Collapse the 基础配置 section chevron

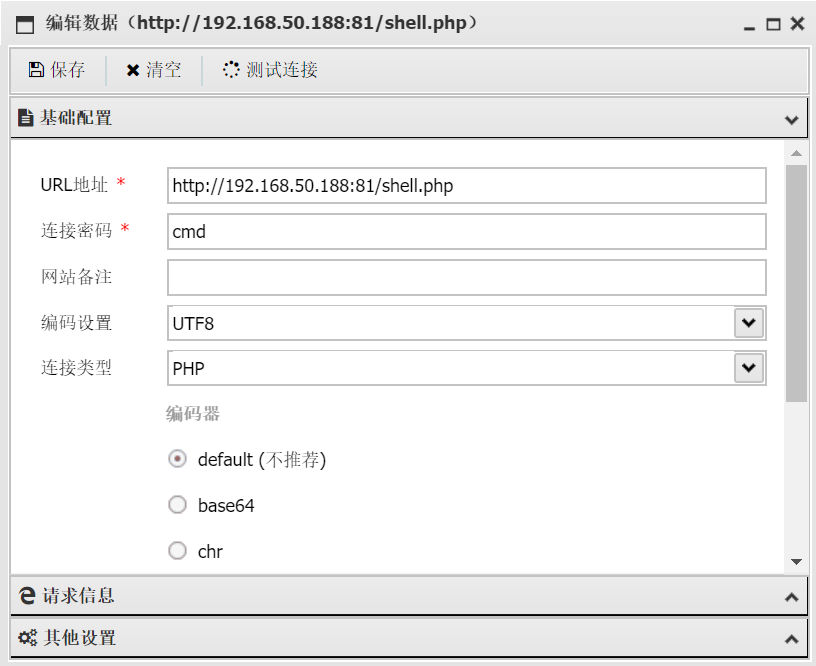tap(792, 120)
